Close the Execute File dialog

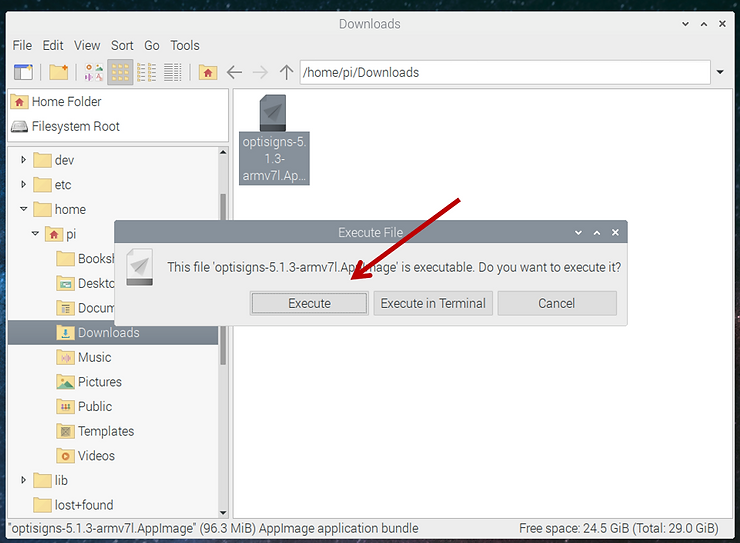[x=615, y=232]
